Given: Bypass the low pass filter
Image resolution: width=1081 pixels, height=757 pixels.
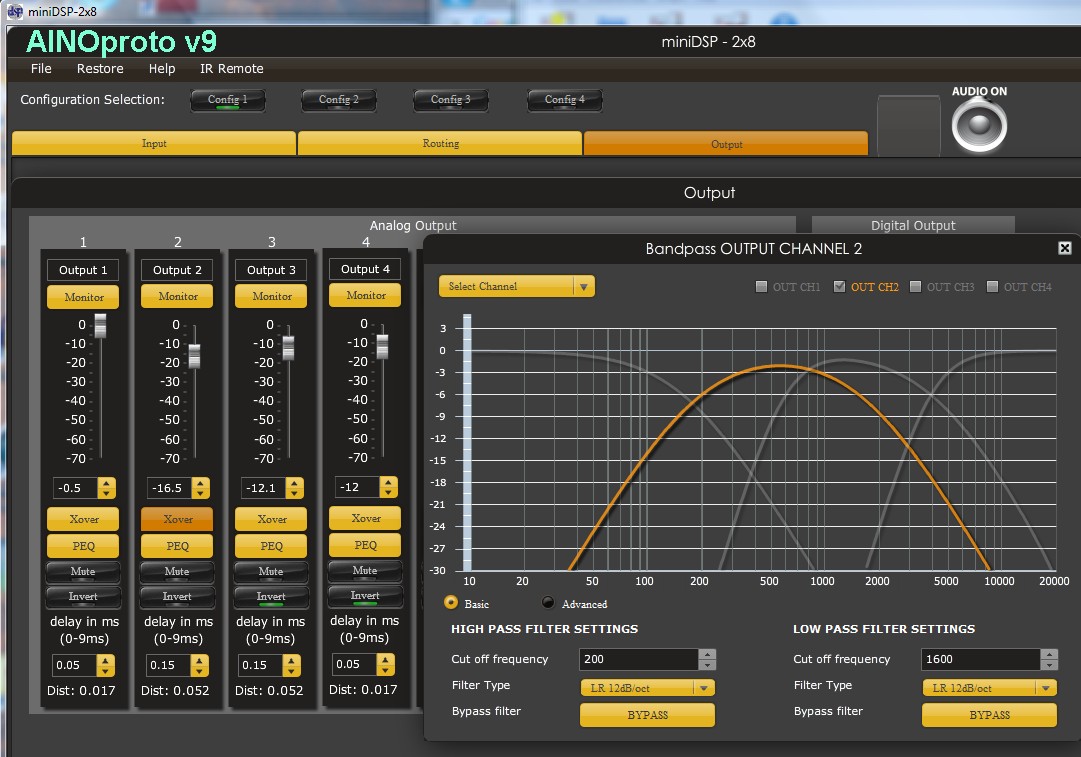Looking at the screenshot, I should pos(989,715).
